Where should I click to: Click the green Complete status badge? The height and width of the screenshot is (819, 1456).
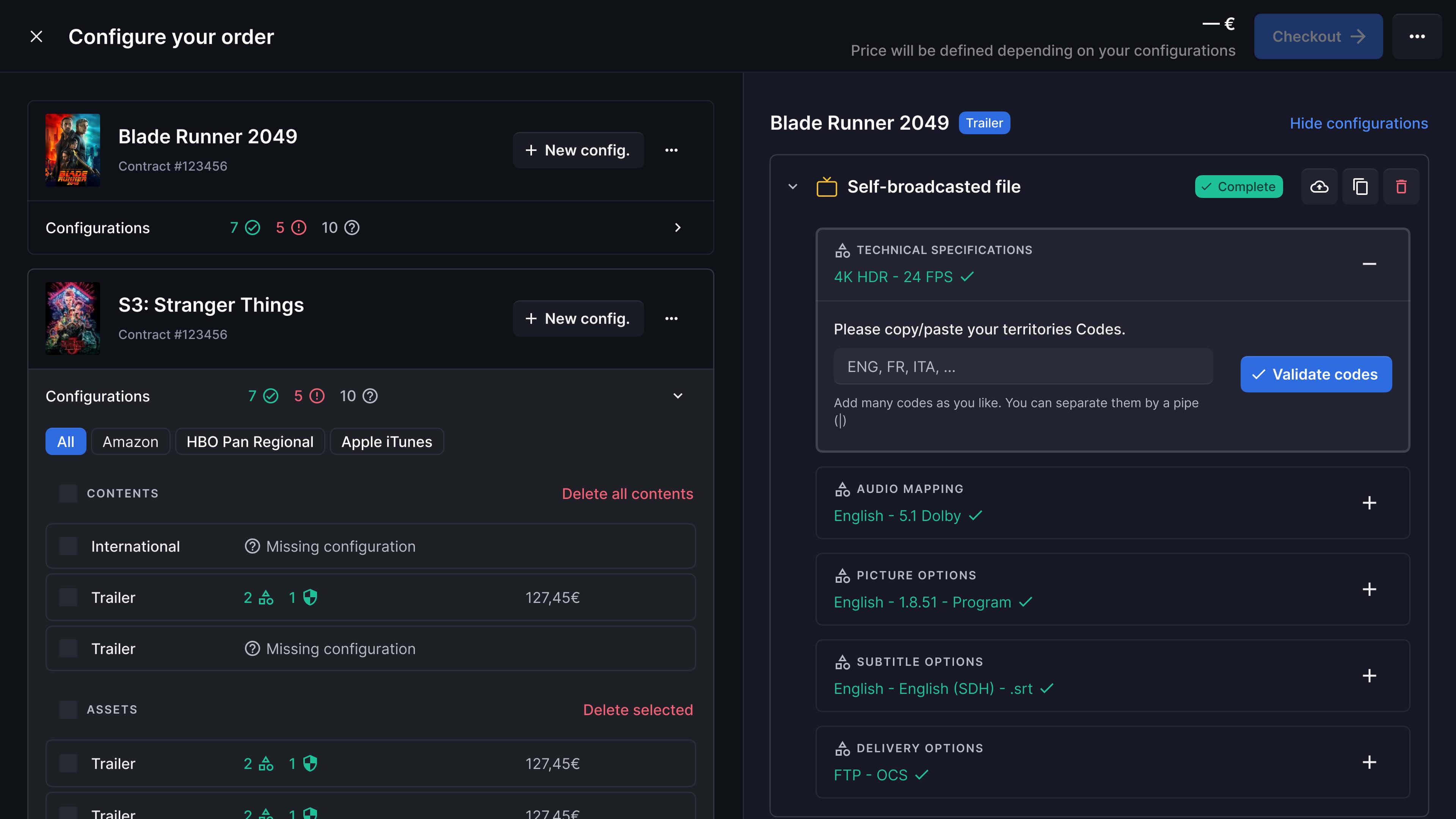pos(1238,187)
